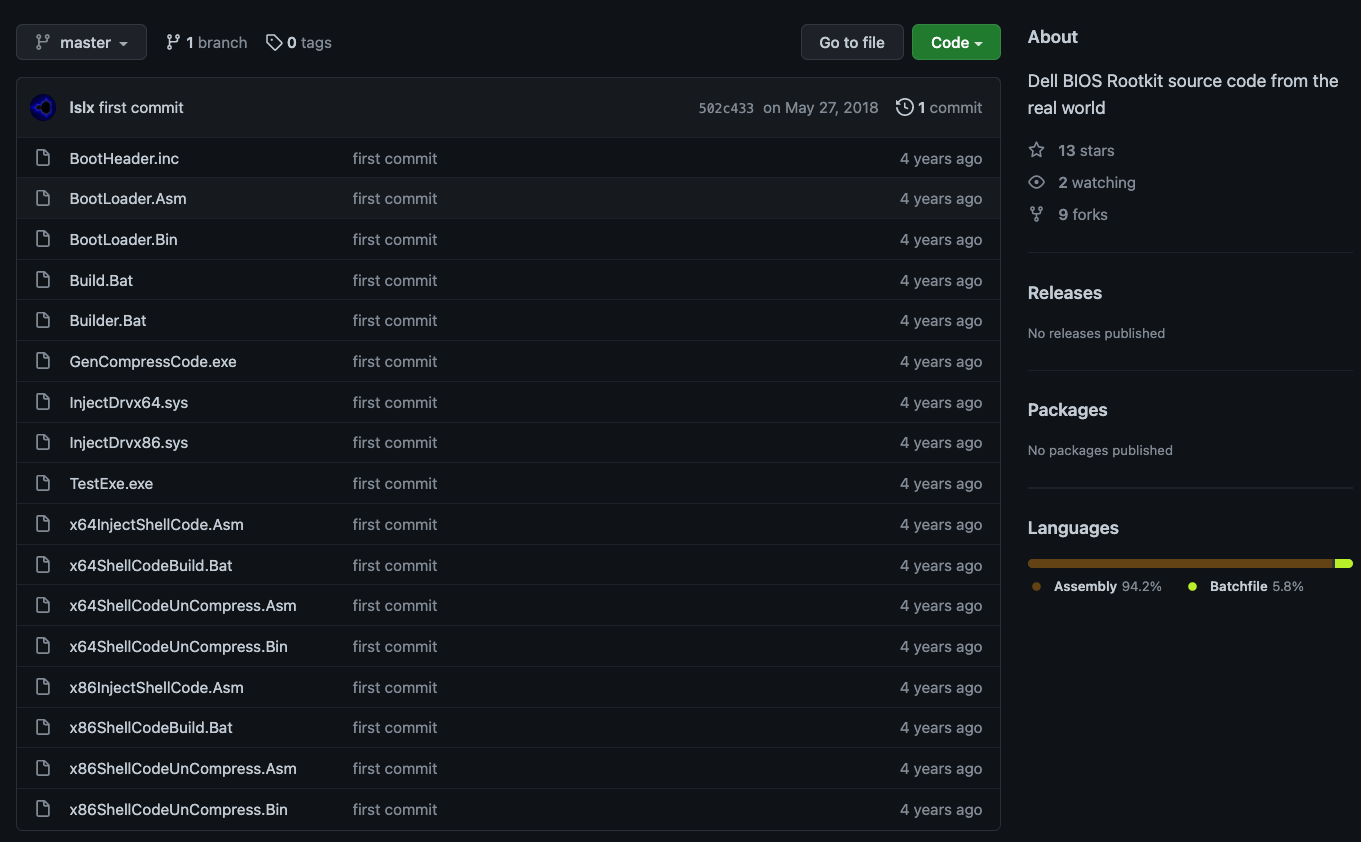
Task: Click the stars icon in About
Action: 1036,150
